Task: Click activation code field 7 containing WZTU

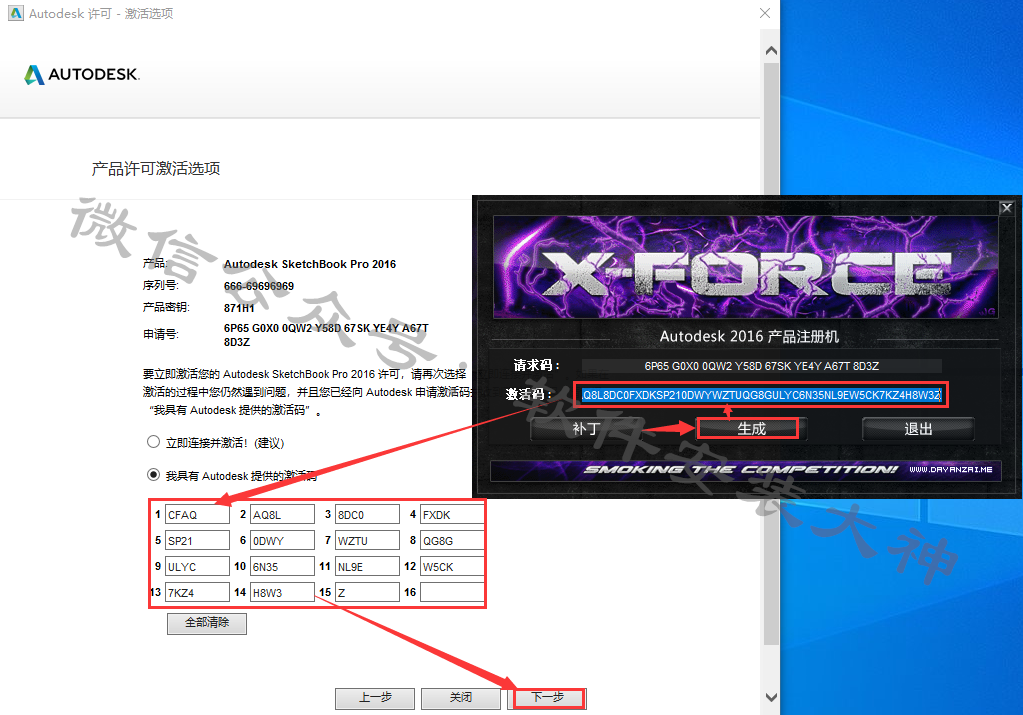Action: 367,541
